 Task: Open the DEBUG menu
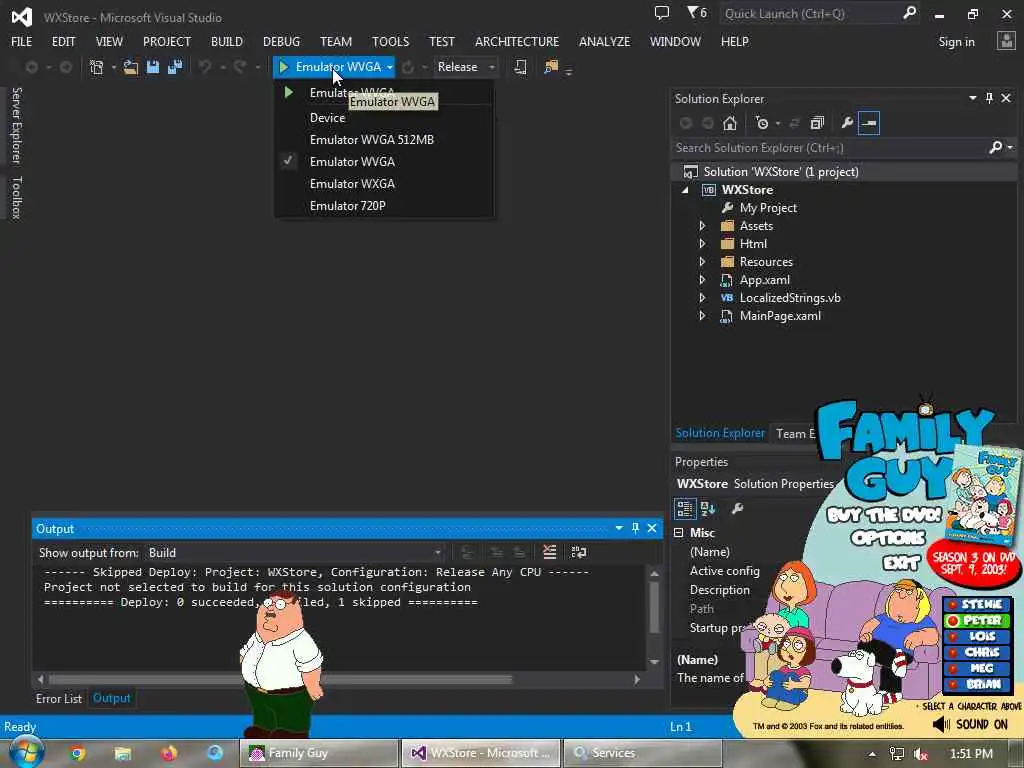click(x=281, y=41)
